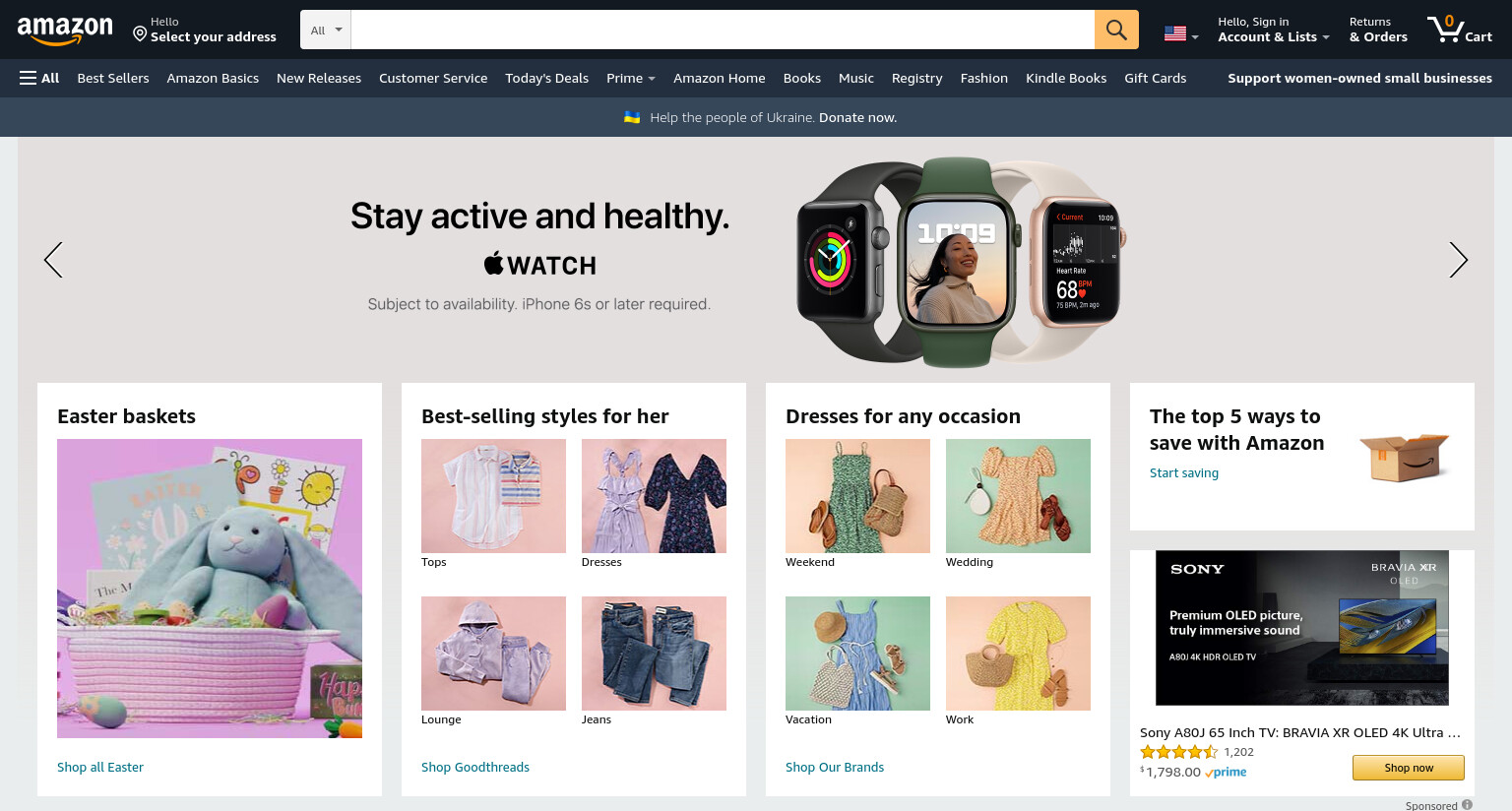The width and height of the screenshot is (1512, 811).
Task: Go to Today's Deals
Action: (x=546, y=78)
